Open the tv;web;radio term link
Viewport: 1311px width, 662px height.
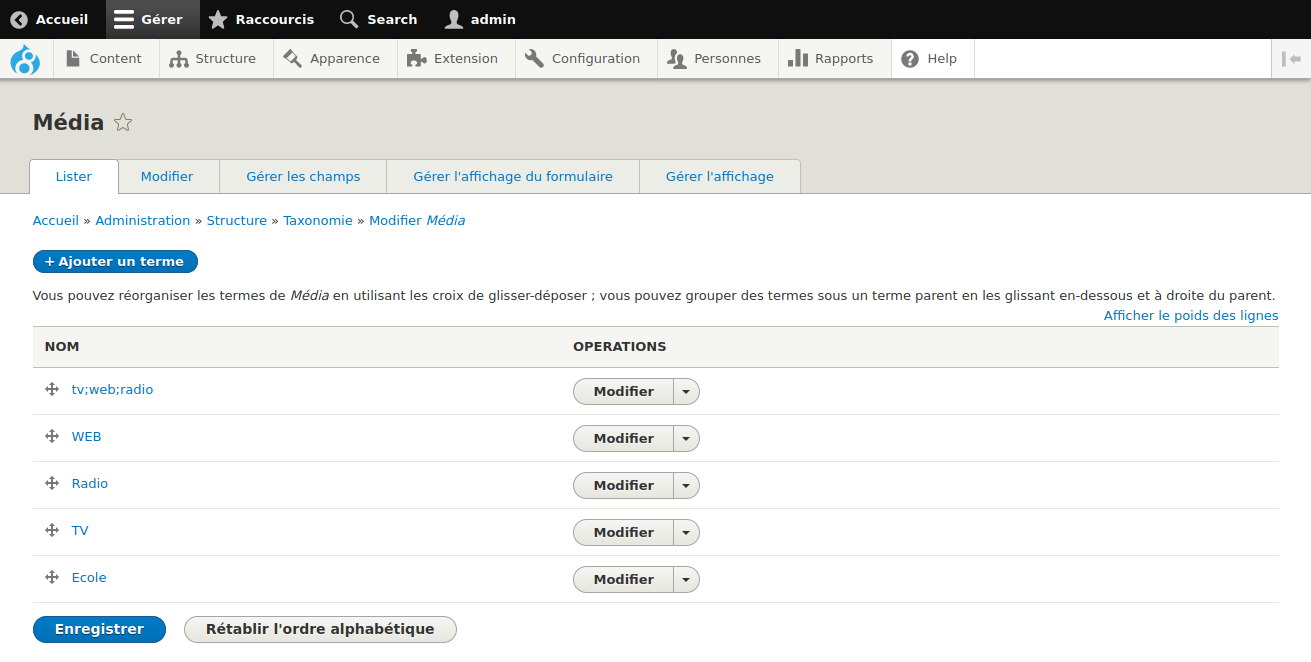112,390
